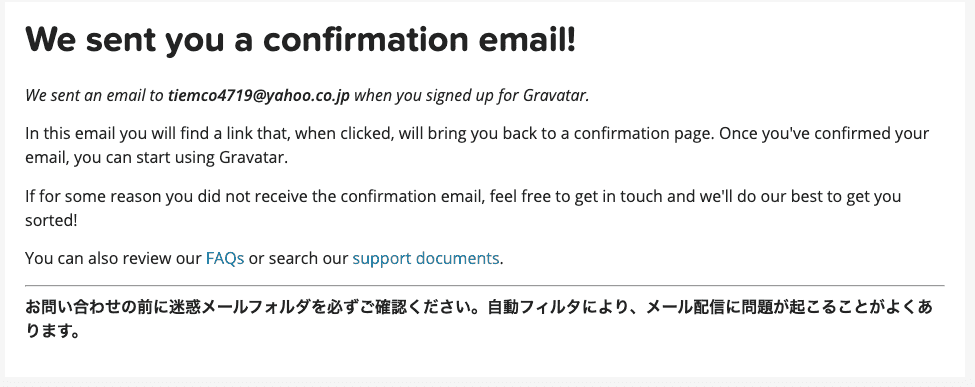The height and width of the screenshot is (387, 975).
Task: Click the 'You can also review our' text
Action: pyautogui.click(x=114, y=258)
